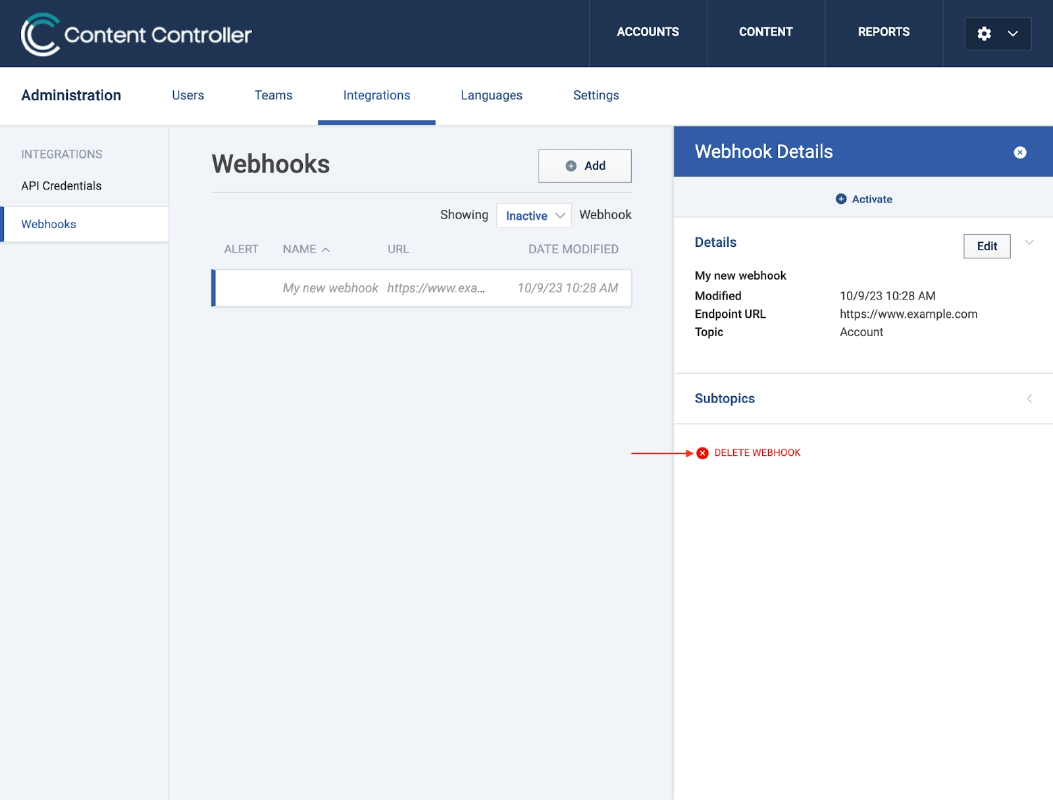Viewport: 1053px width, 800px height.
Task: Open the REPORTS menu
Action: 883,32
